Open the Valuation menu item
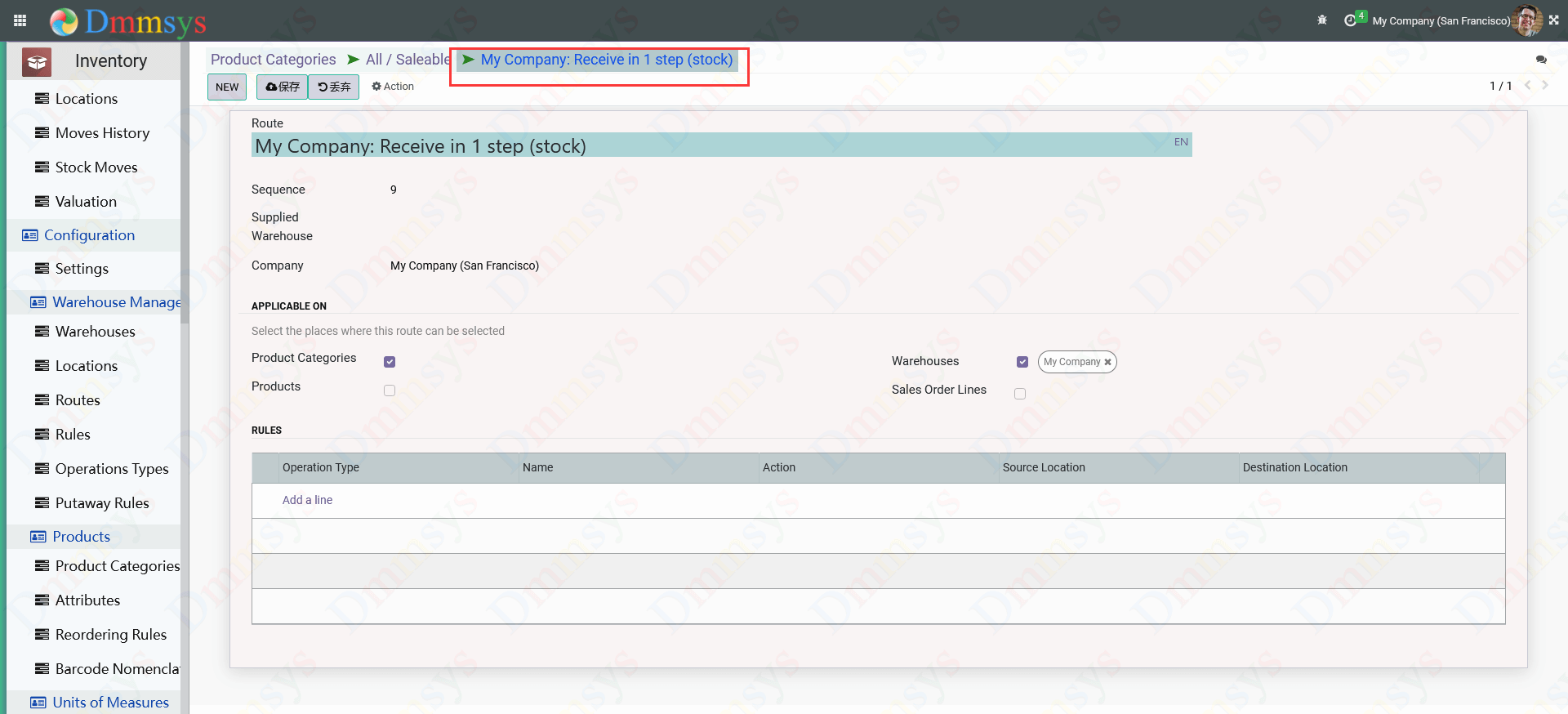This screenshot has width=1568, height=714. (86, 201)
